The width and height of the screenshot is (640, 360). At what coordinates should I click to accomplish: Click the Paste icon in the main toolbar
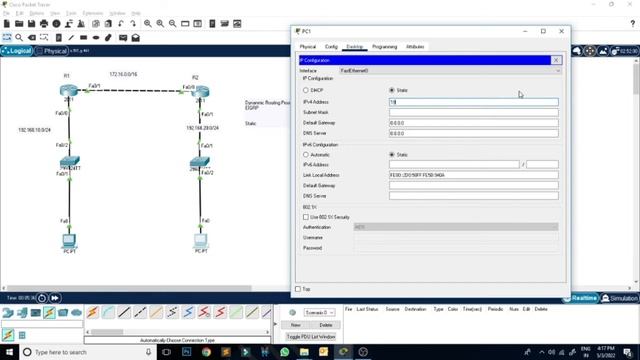click(108, 24)
